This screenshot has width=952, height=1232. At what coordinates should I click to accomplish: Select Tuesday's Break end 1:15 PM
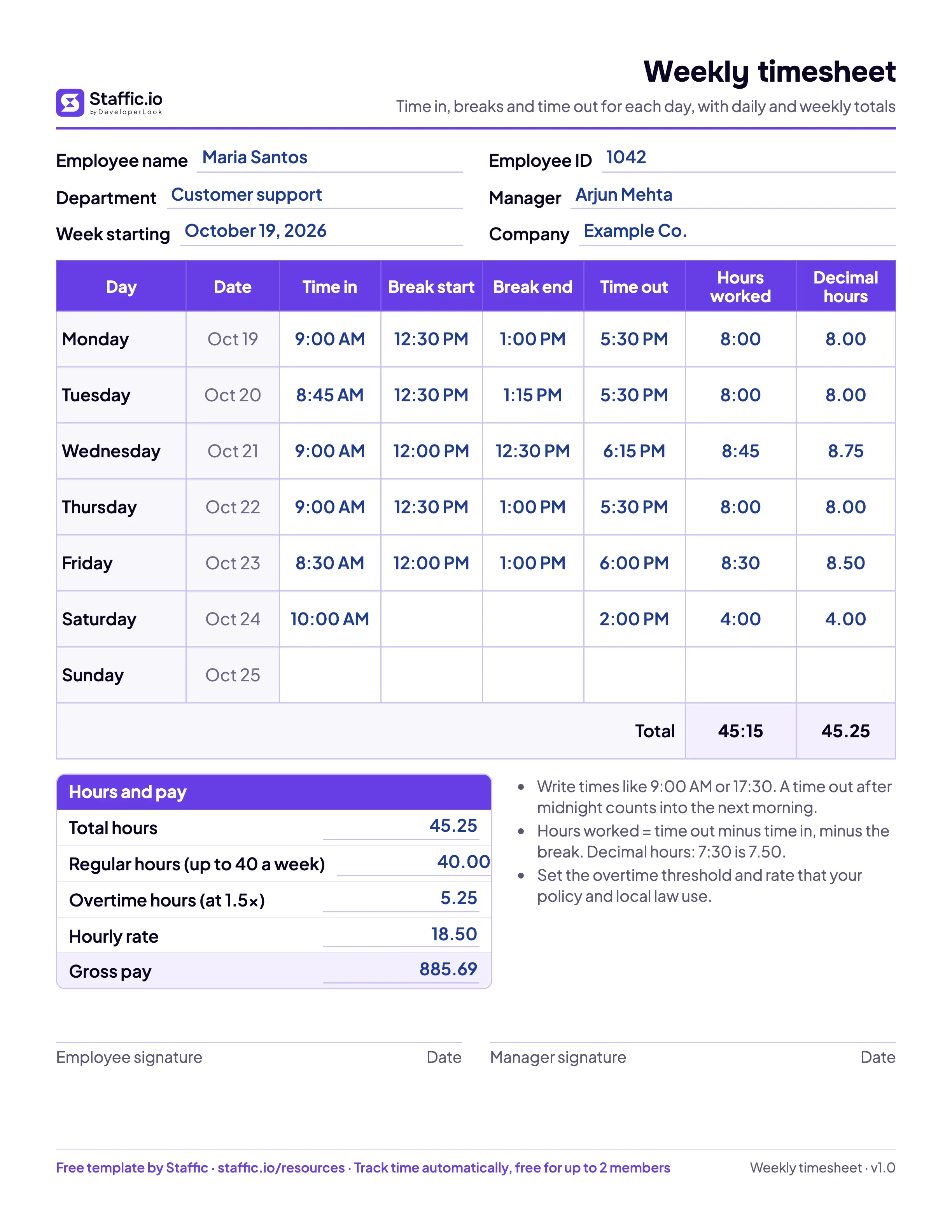coord(532,395)
